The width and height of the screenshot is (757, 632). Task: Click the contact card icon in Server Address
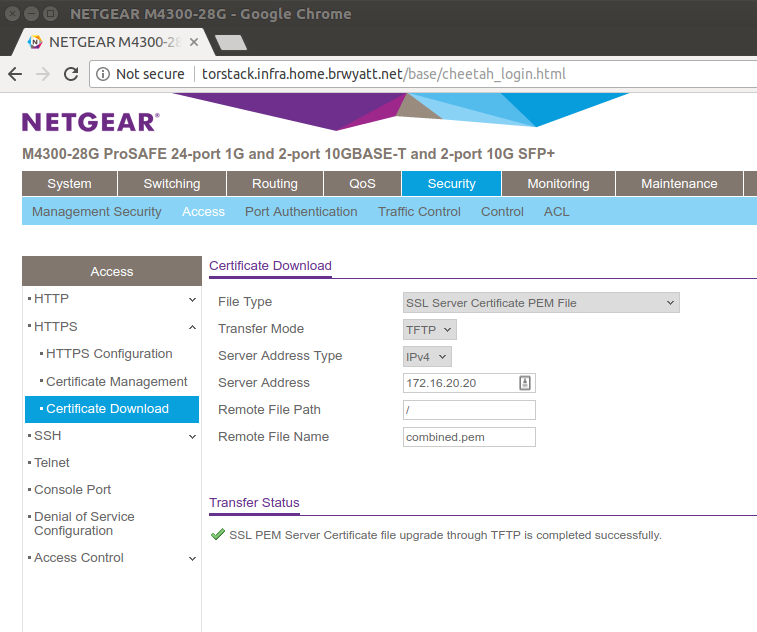pos(525,383)
